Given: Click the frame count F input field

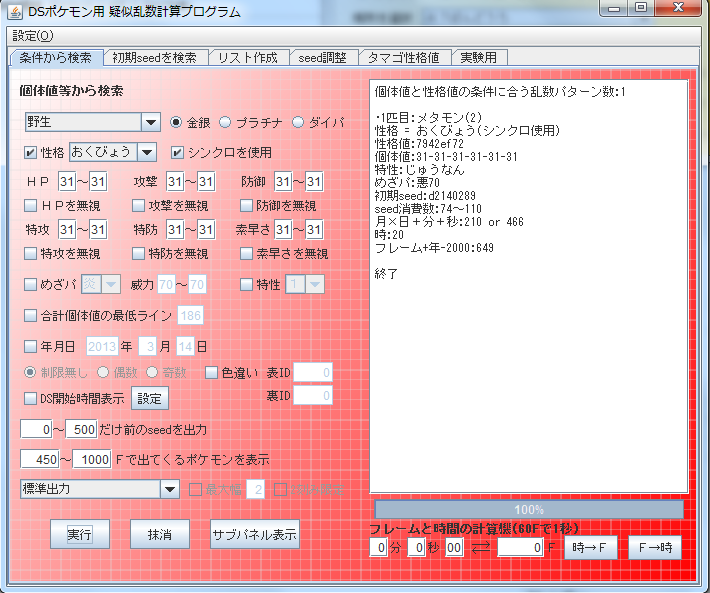Looking at the screenshot, I should pos(521,548).
